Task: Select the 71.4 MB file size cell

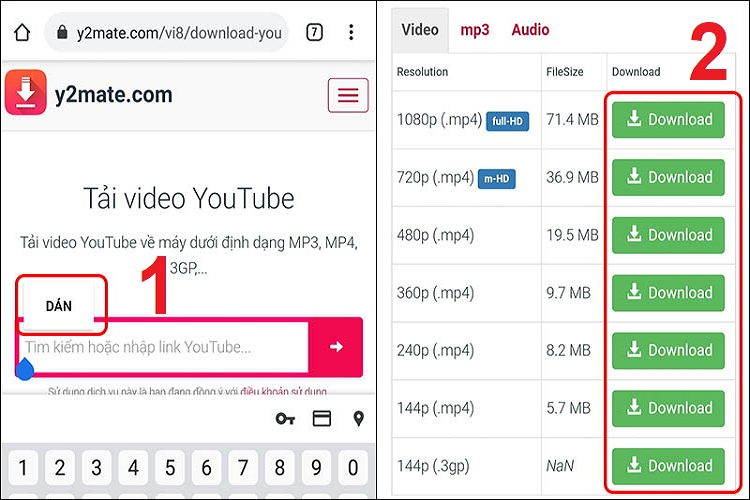Action: 572,119
